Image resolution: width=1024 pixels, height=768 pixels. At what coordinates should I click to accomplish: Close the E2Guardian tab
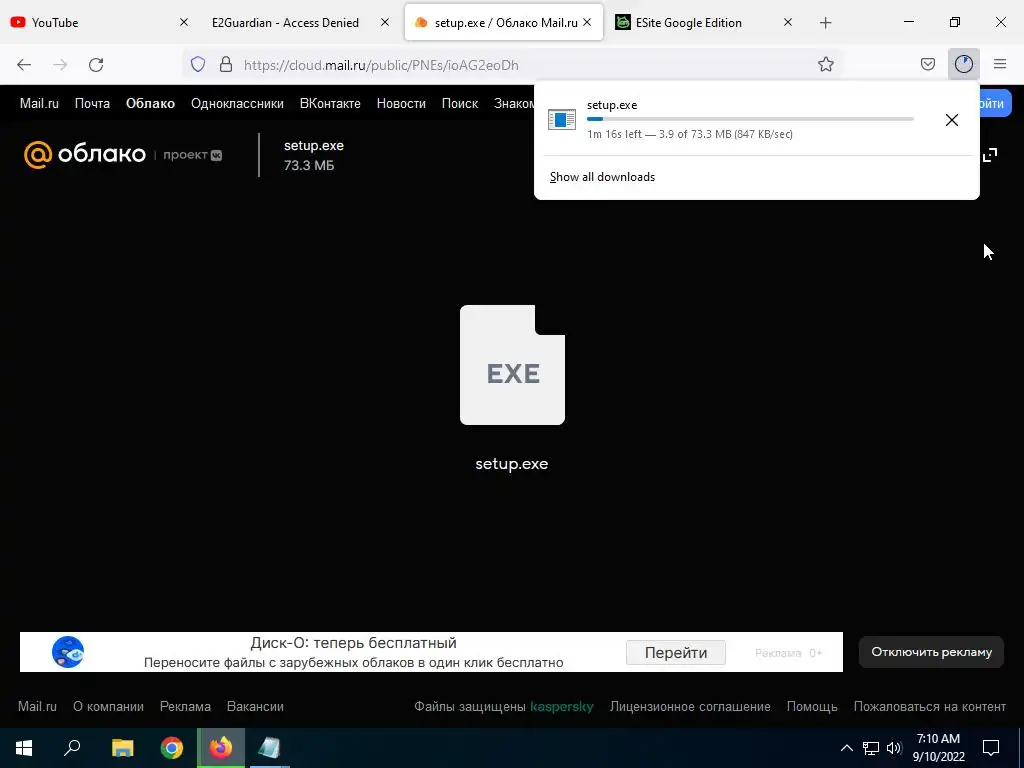pyautogui.click(x=385, y=22)
